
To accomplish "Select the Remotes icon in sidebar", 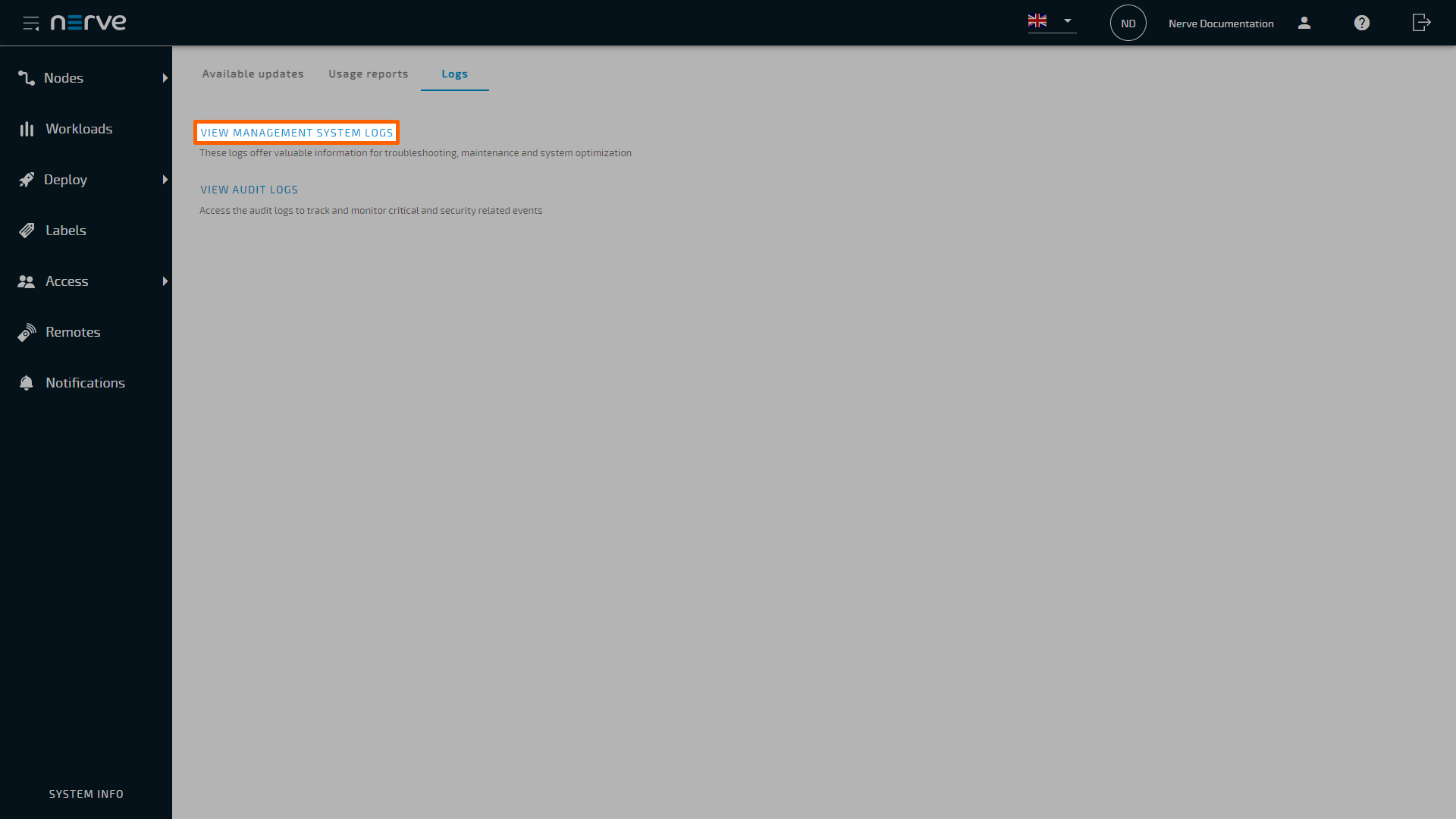I will pos(27,332).
